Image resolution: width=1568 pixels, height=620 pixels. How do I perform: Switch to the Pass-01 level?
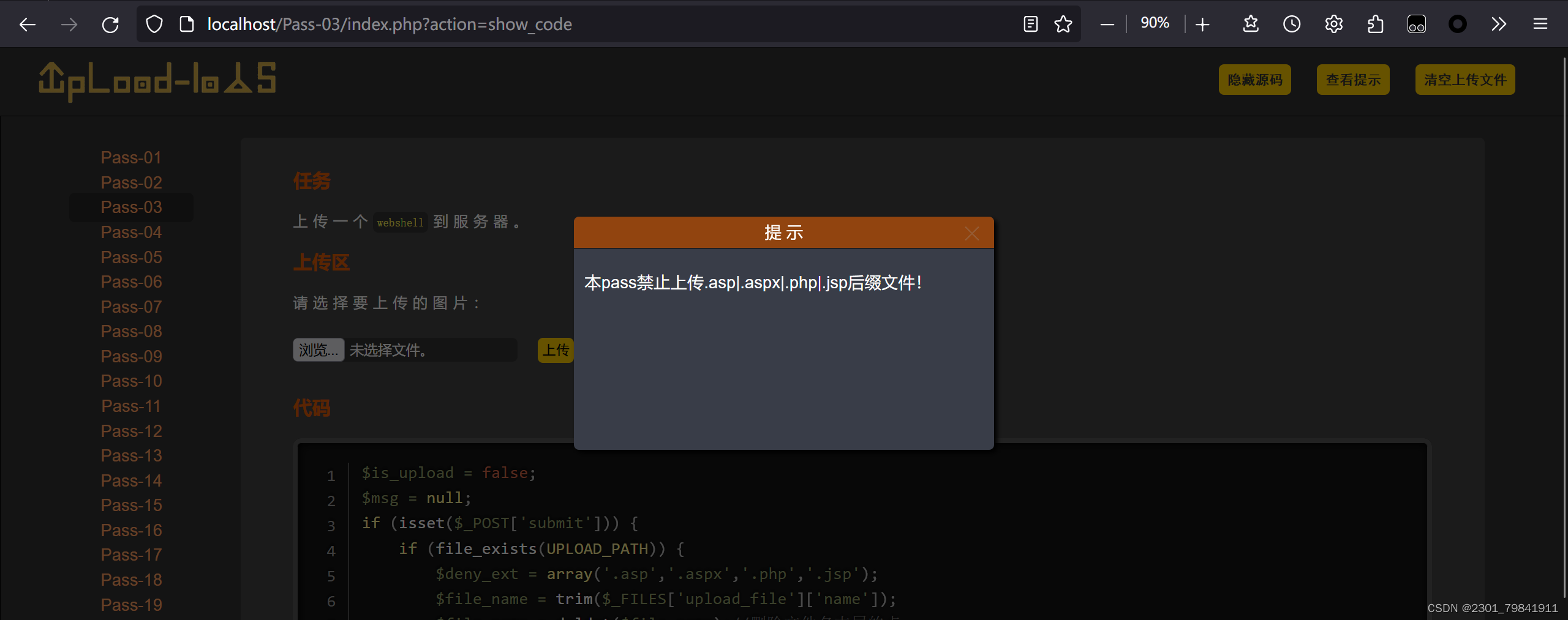[130, 157]
